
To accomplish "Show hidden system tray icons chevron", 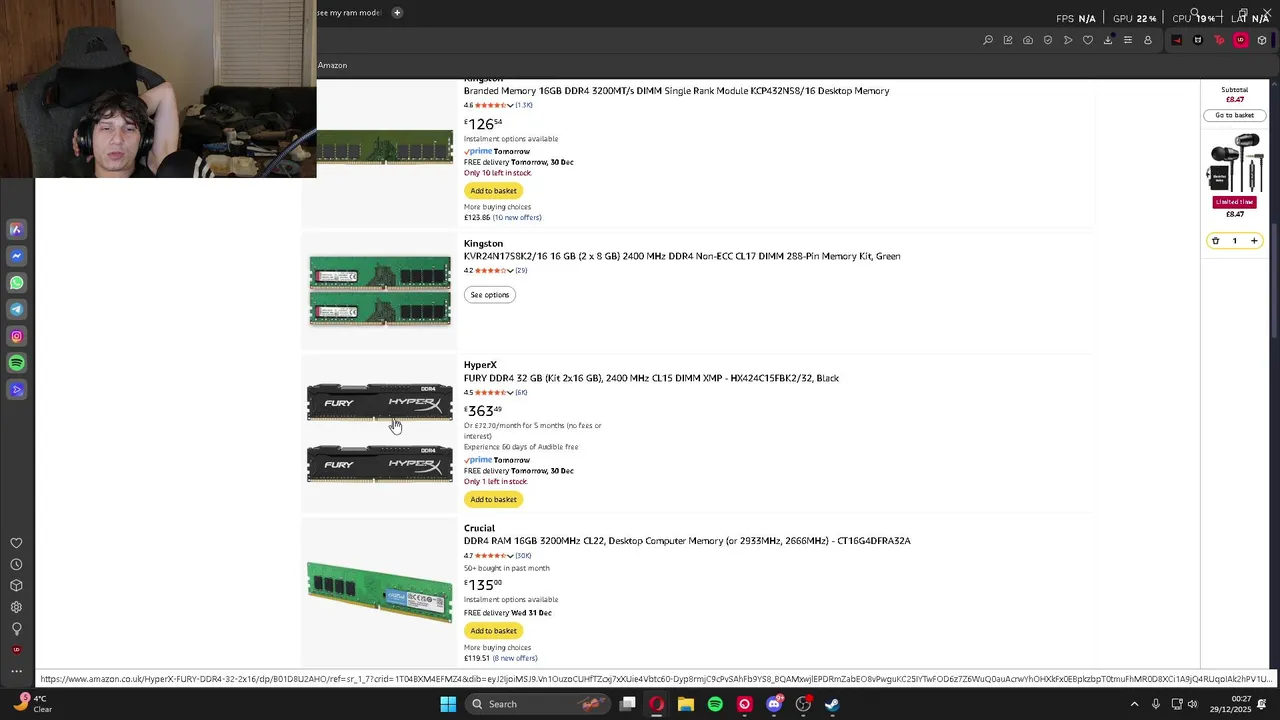I will 1134,704.
